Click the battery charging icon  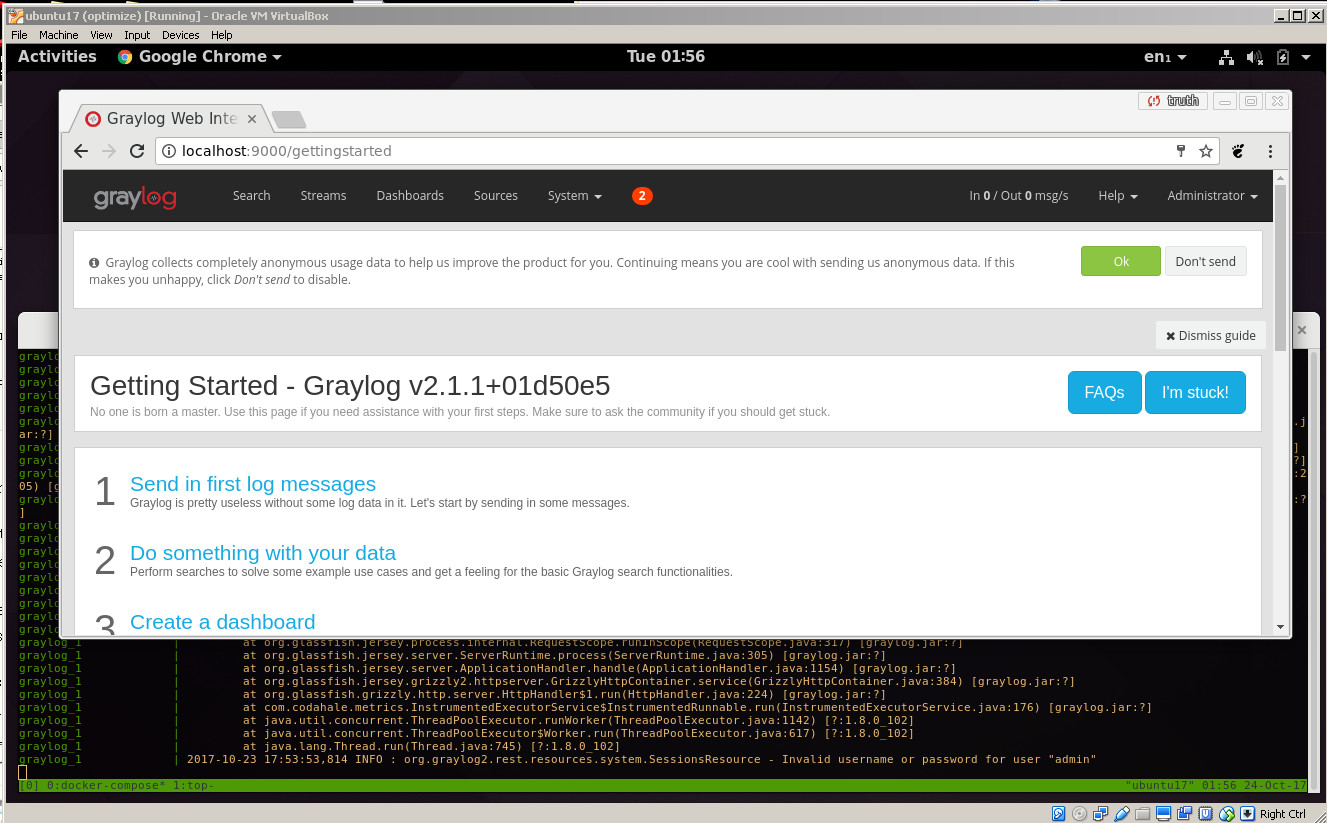click(1283, 58)
